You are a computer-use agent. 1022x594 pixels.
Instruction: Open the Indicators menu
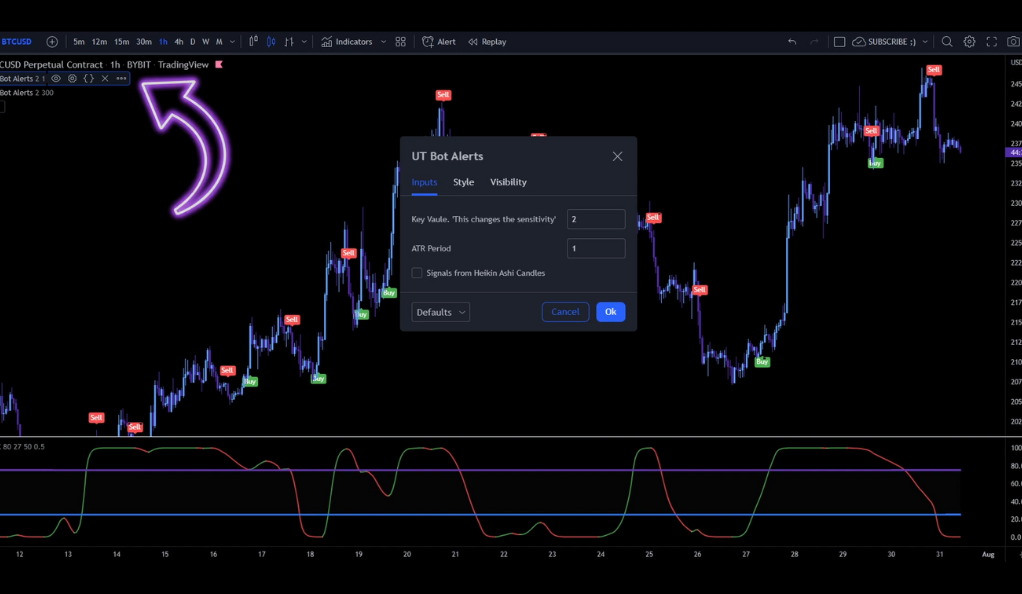pyautogui.click(x=347, y=42)
